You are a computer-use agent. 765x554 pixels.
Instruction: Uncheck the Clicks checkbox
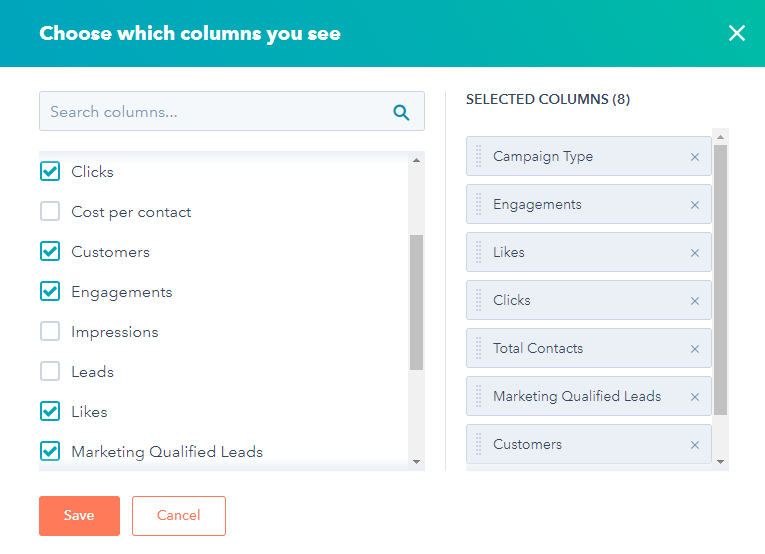pos(50,172)
